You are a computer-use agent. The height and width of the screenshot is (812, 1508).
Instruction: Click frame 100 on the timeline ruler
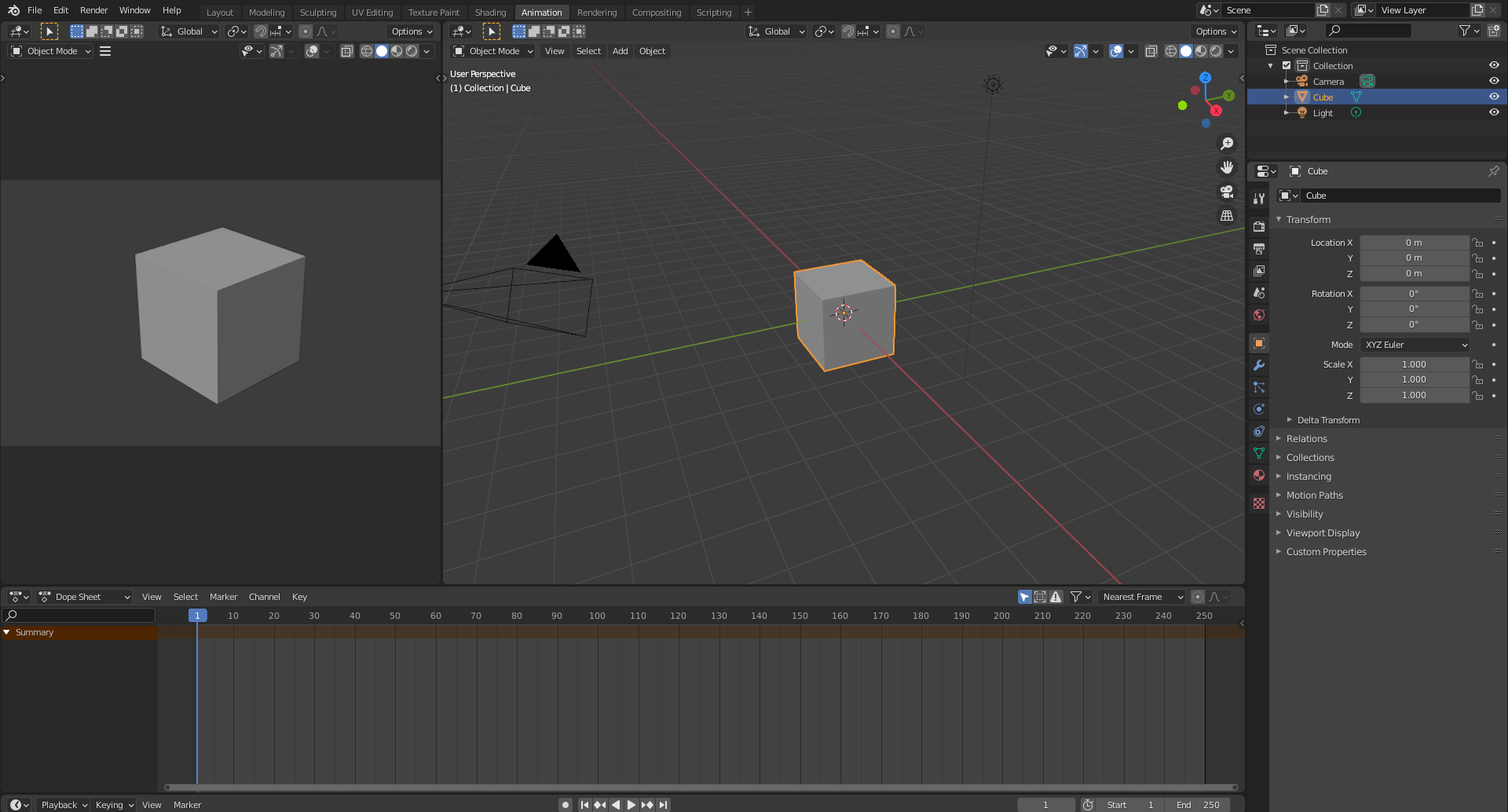click(597, 616)
